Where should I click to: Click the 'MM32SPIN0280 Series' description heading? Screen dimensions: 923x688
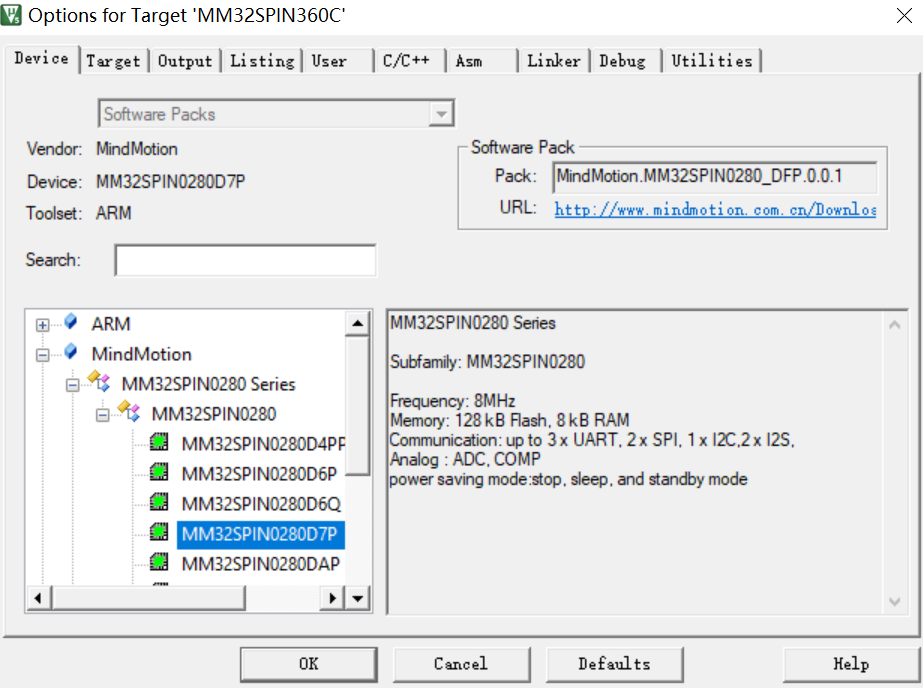pos(473,323)
